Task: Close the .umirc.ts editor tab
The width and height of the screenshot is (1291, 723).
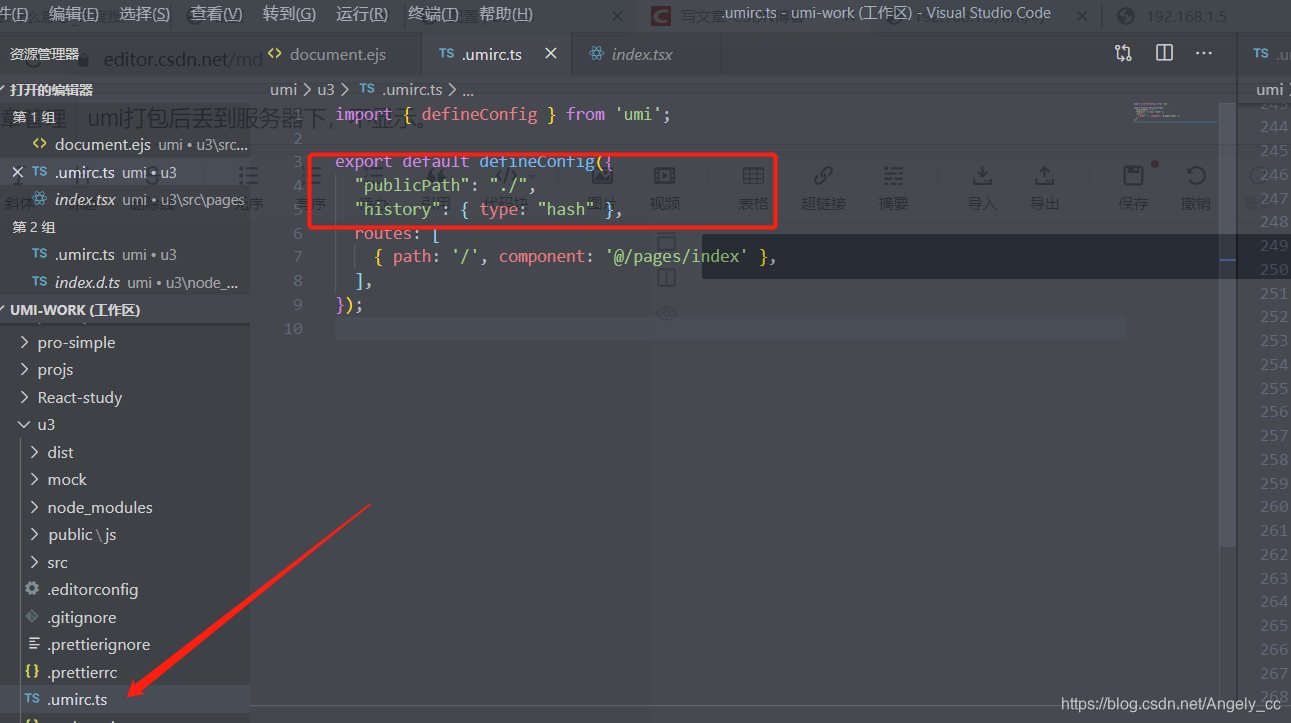Action: tap(550, 54)
